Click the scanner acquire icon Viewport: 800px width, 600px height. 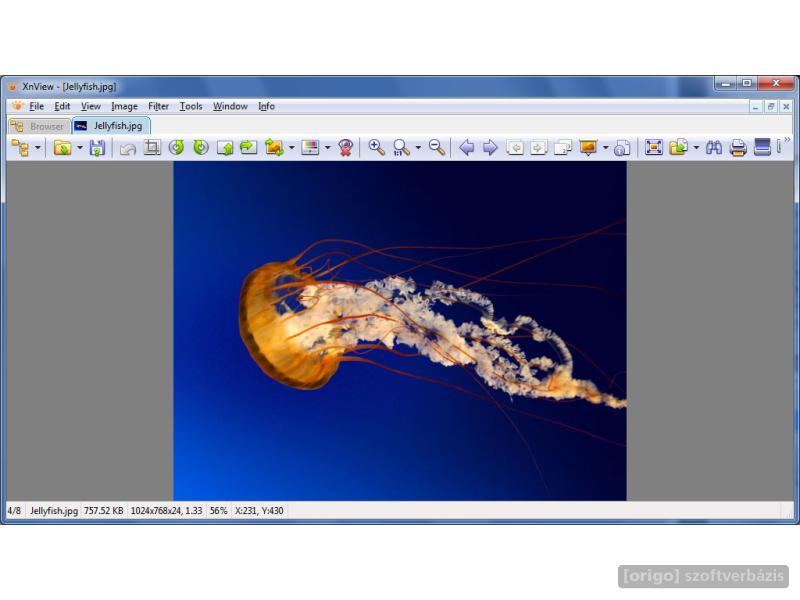pyautogui.click(x=762, y=148)
